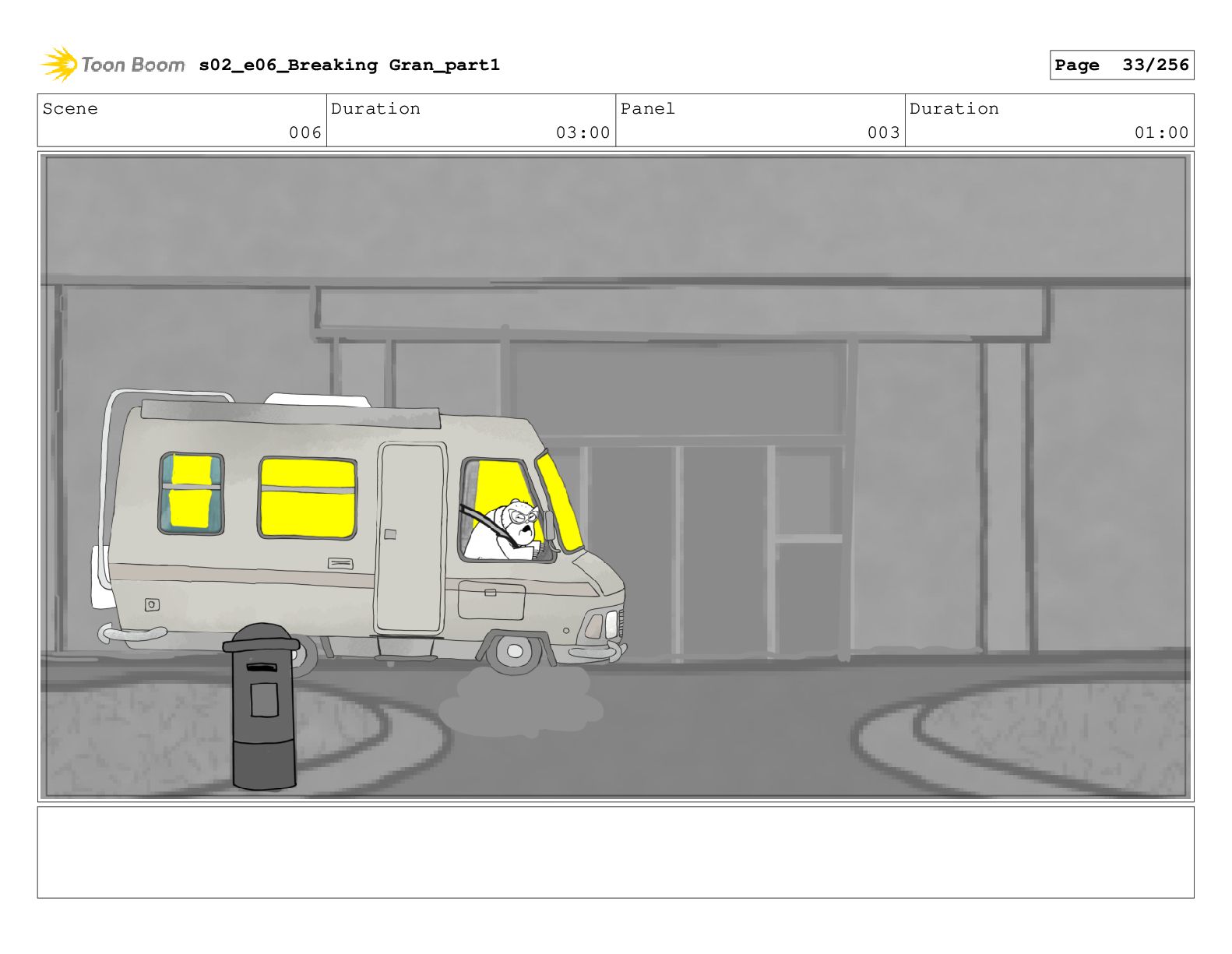Click the scene Duration 03:00 field
The width and height of the screenshot is (1232, 954).
pyautogui.click(x=471, y=121)
